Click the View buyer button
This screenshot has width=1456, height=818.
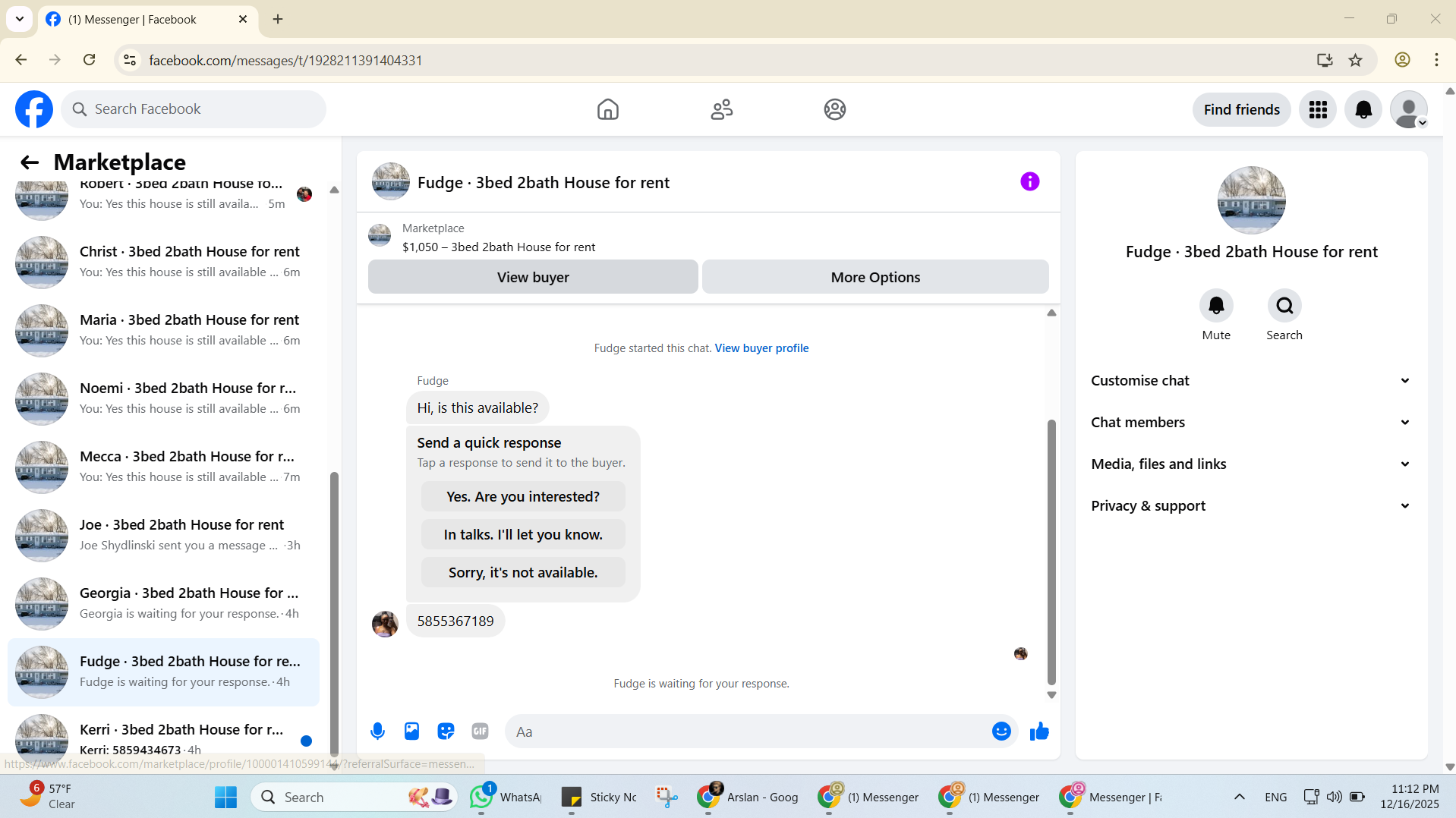(533, 277)
